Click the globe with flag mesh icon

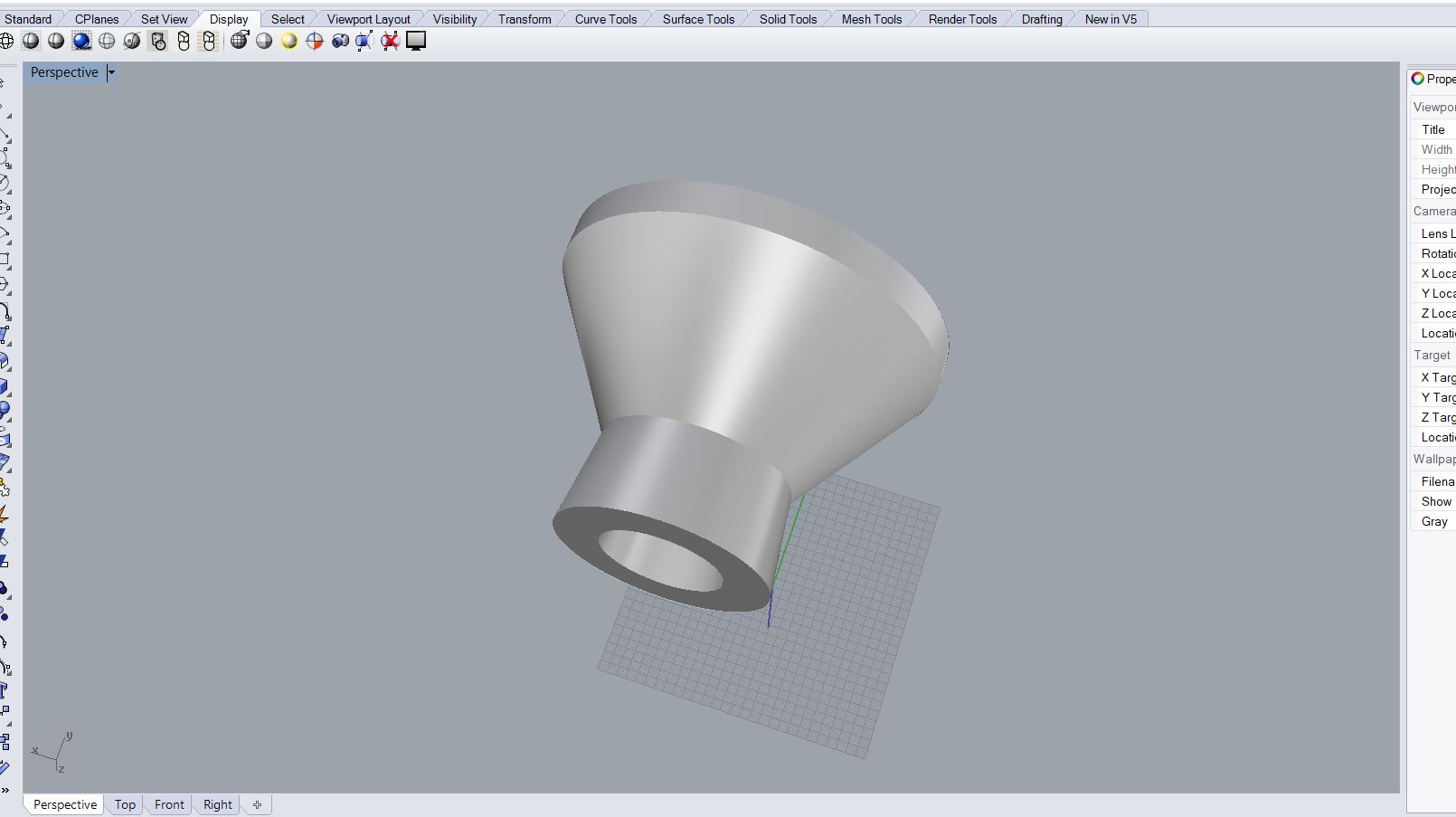pyautogui.click(x=239, y=41)
